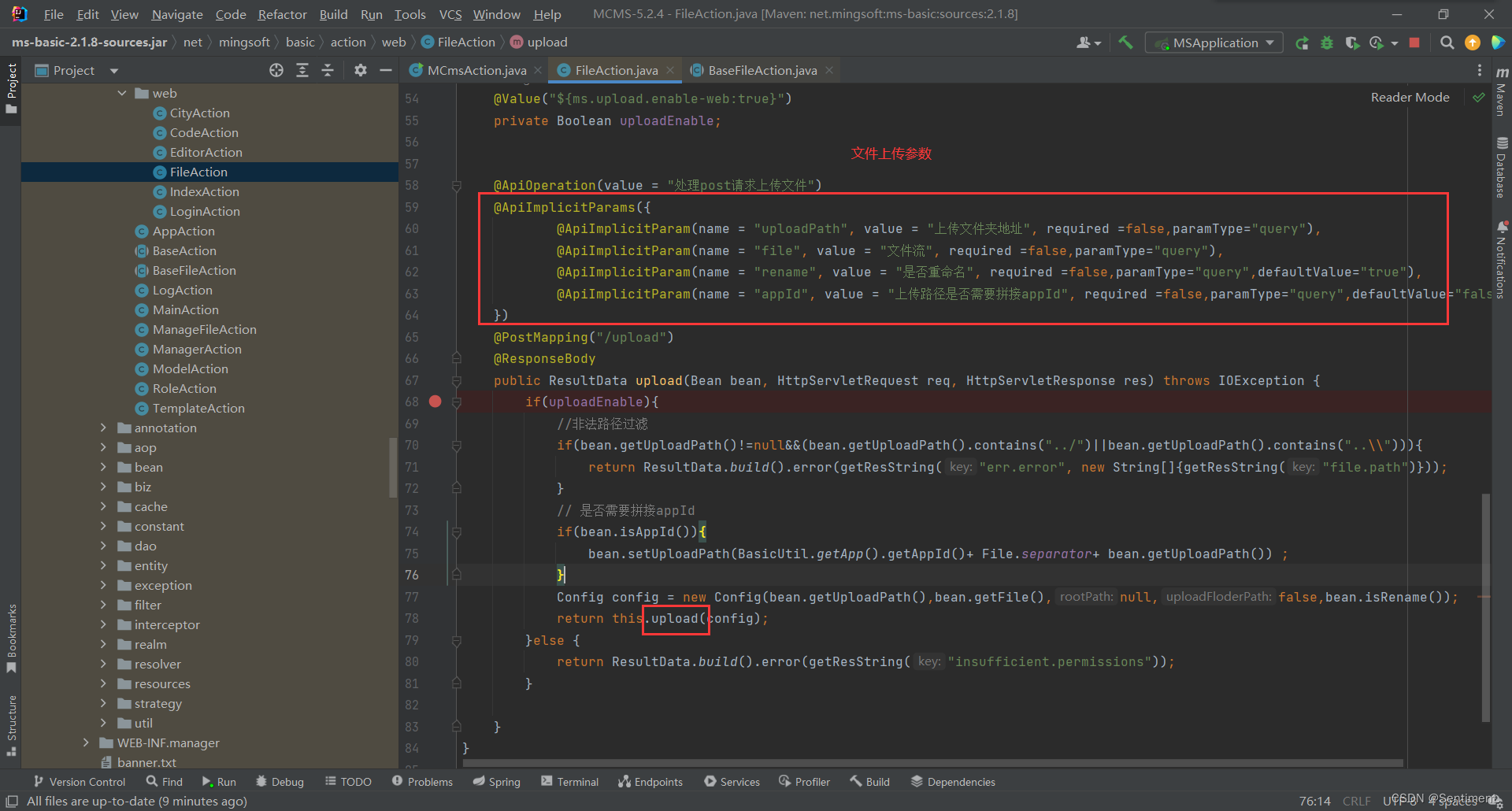Click the Project tree vertical scrollbar

[x=393, y=467]
